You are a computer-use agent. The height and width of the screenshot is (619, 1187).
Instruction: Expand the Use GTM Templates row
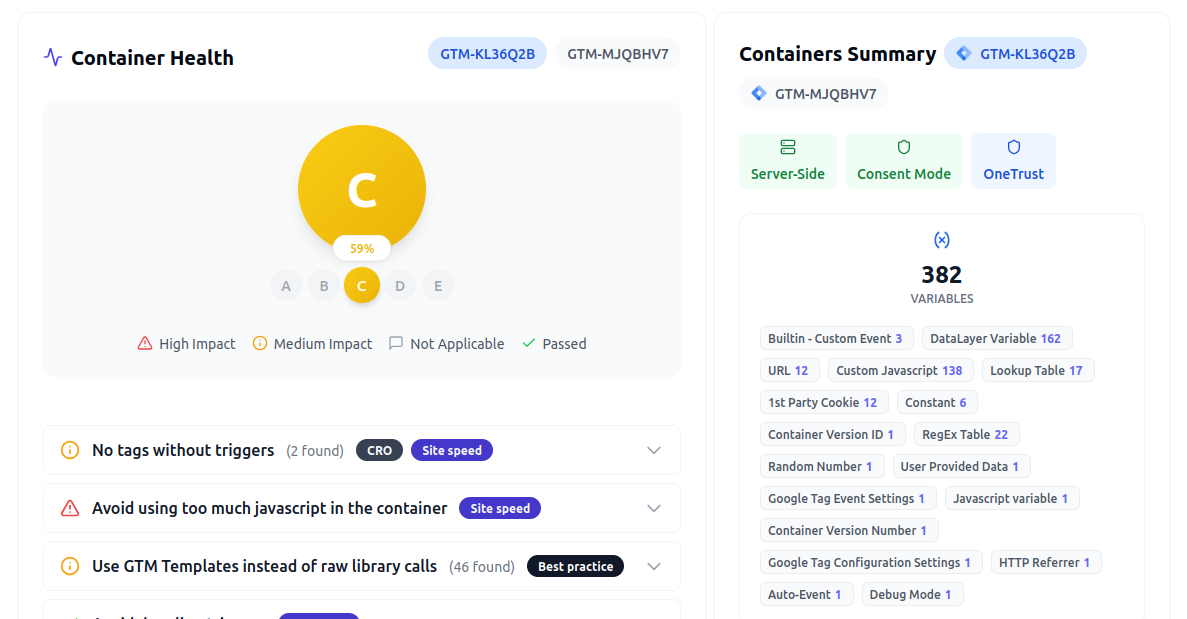(x=655, y=566)
